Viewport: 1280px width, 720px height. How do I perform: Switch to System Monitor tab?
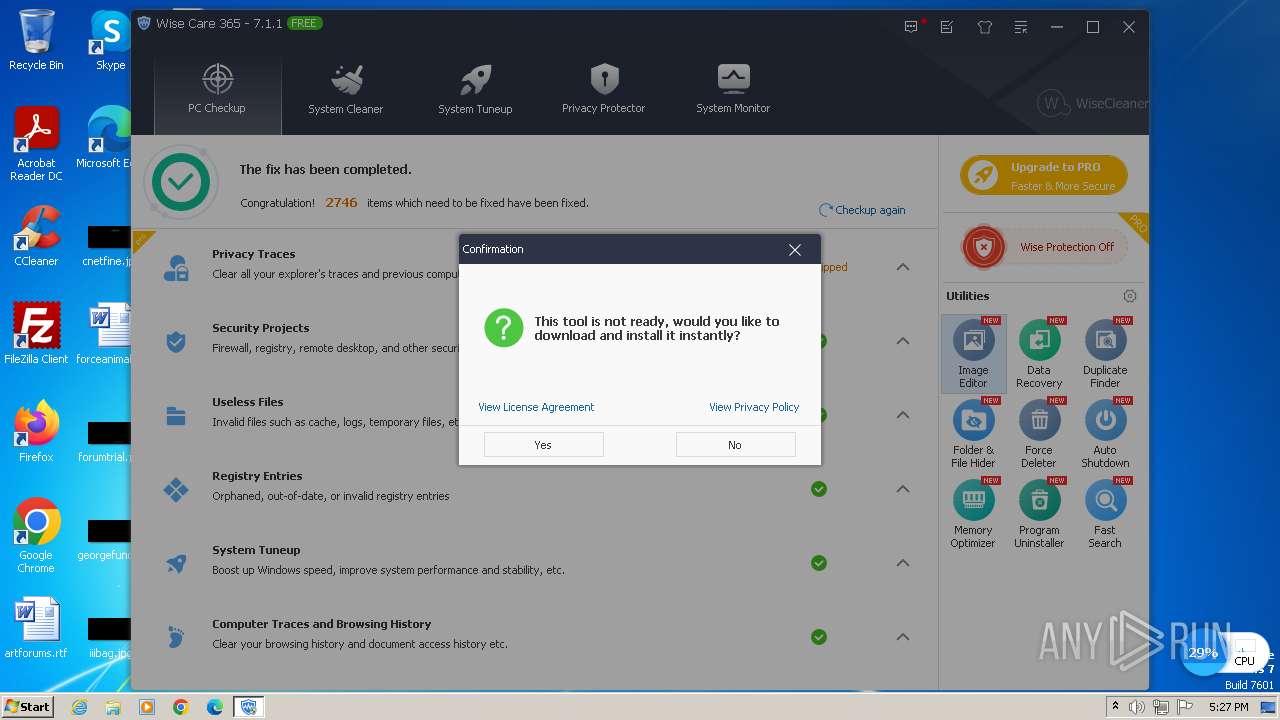click(x=733, y=90)
